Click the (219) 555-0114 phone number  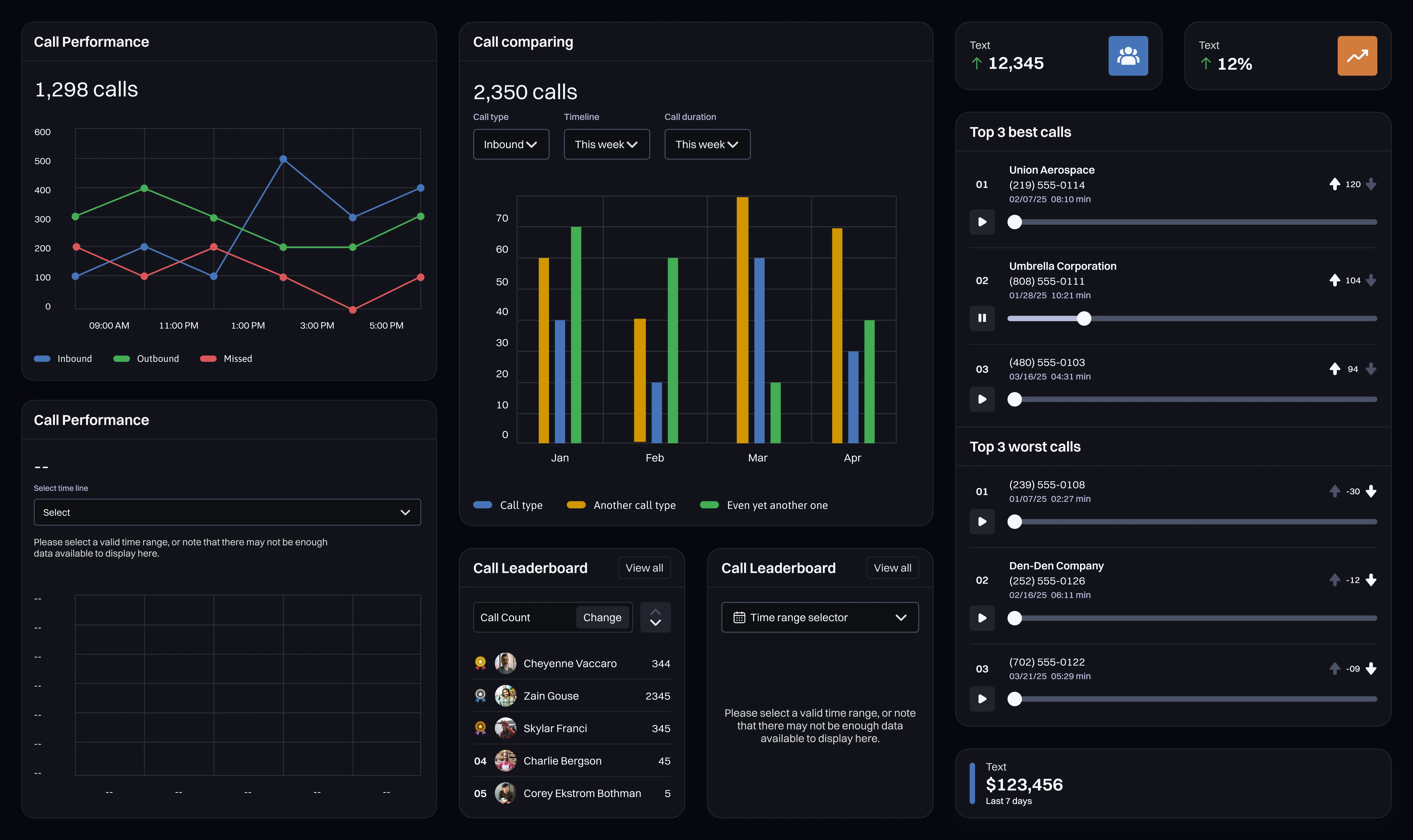(x=1047, y=185)
